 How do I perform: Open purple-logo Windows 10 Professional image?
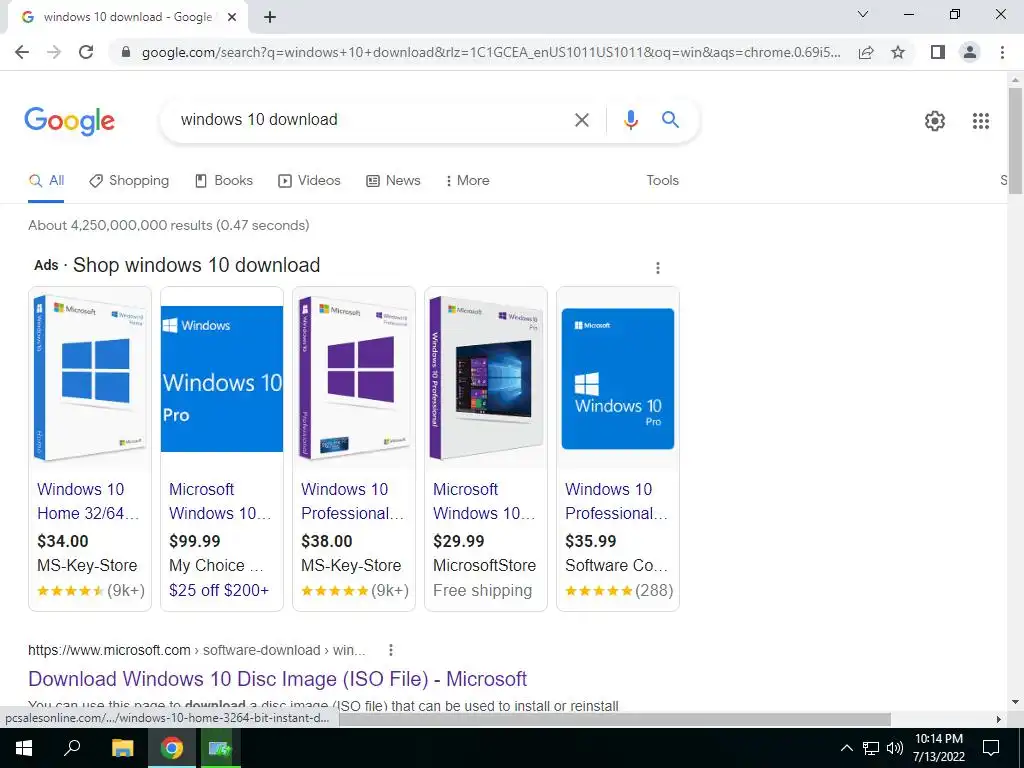coord(354,377)
